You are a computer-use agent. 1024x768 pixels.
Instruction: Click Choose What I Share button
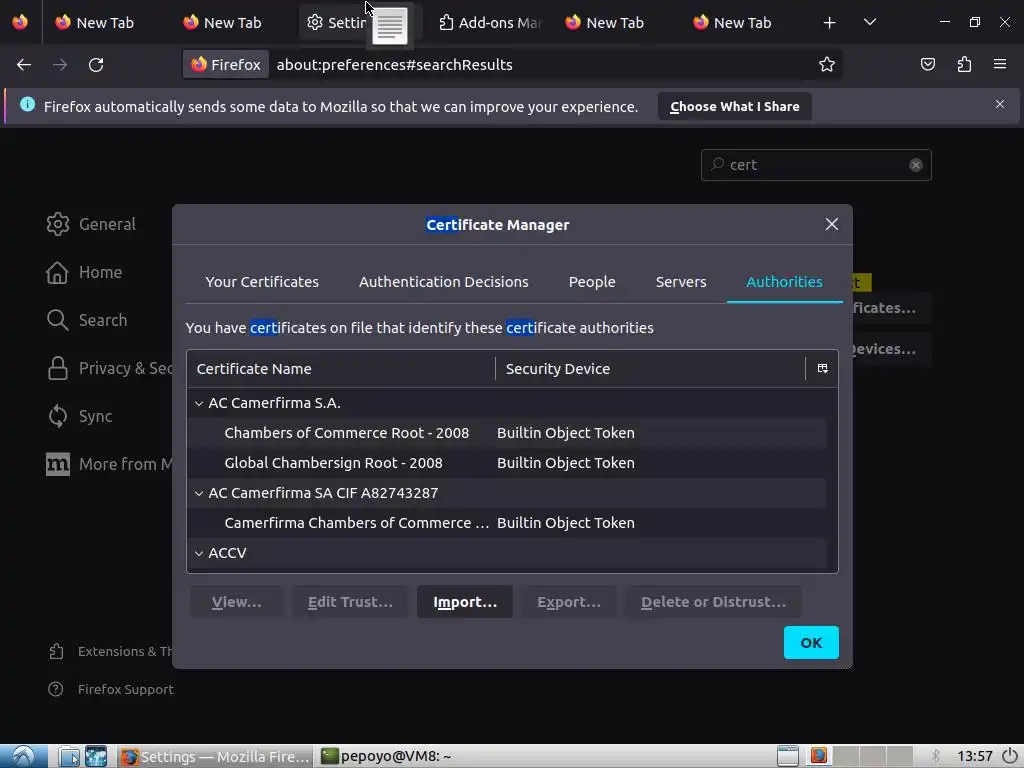point(734,106)
